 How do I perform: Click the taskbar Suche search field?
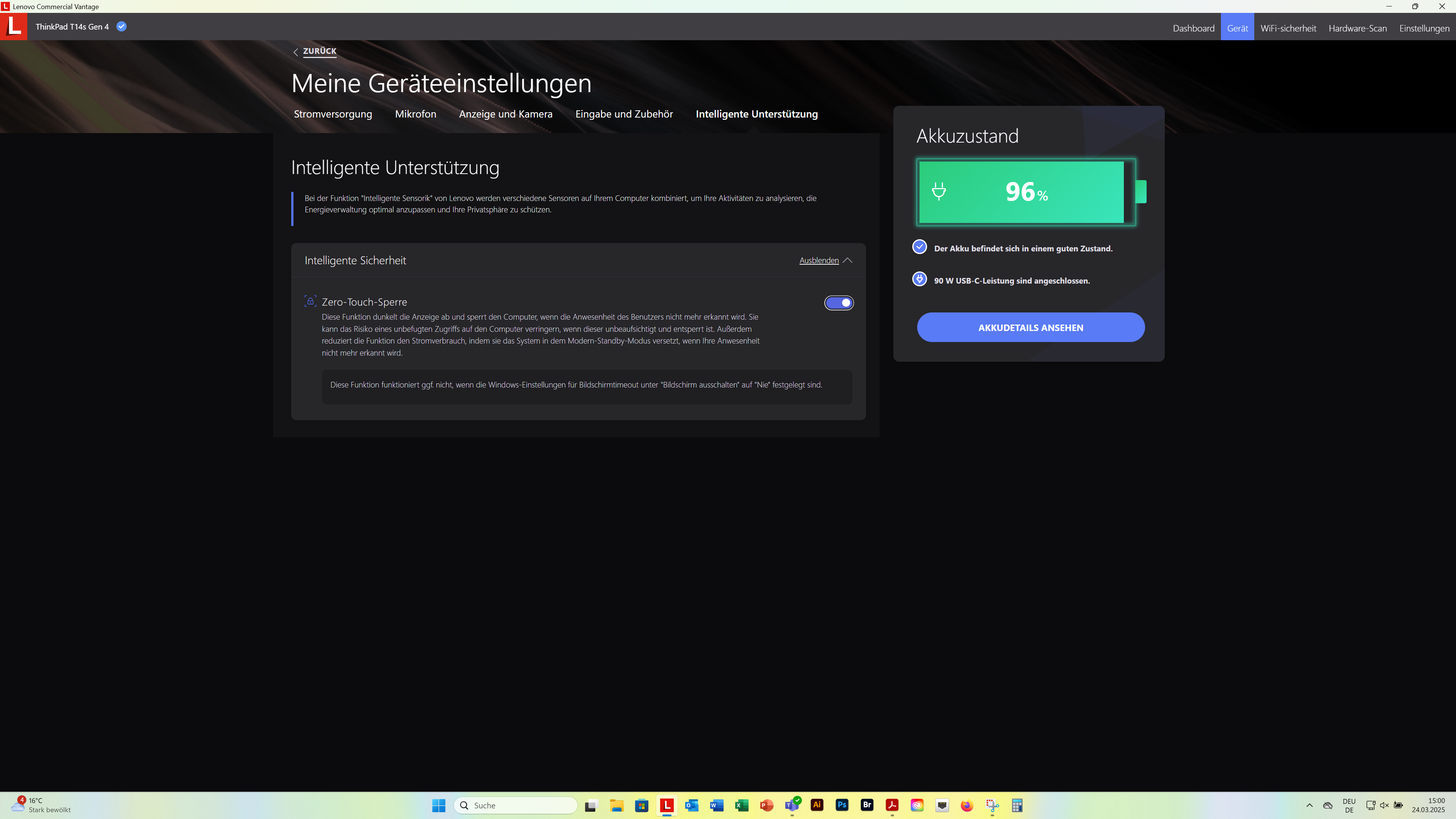(516, 805)
